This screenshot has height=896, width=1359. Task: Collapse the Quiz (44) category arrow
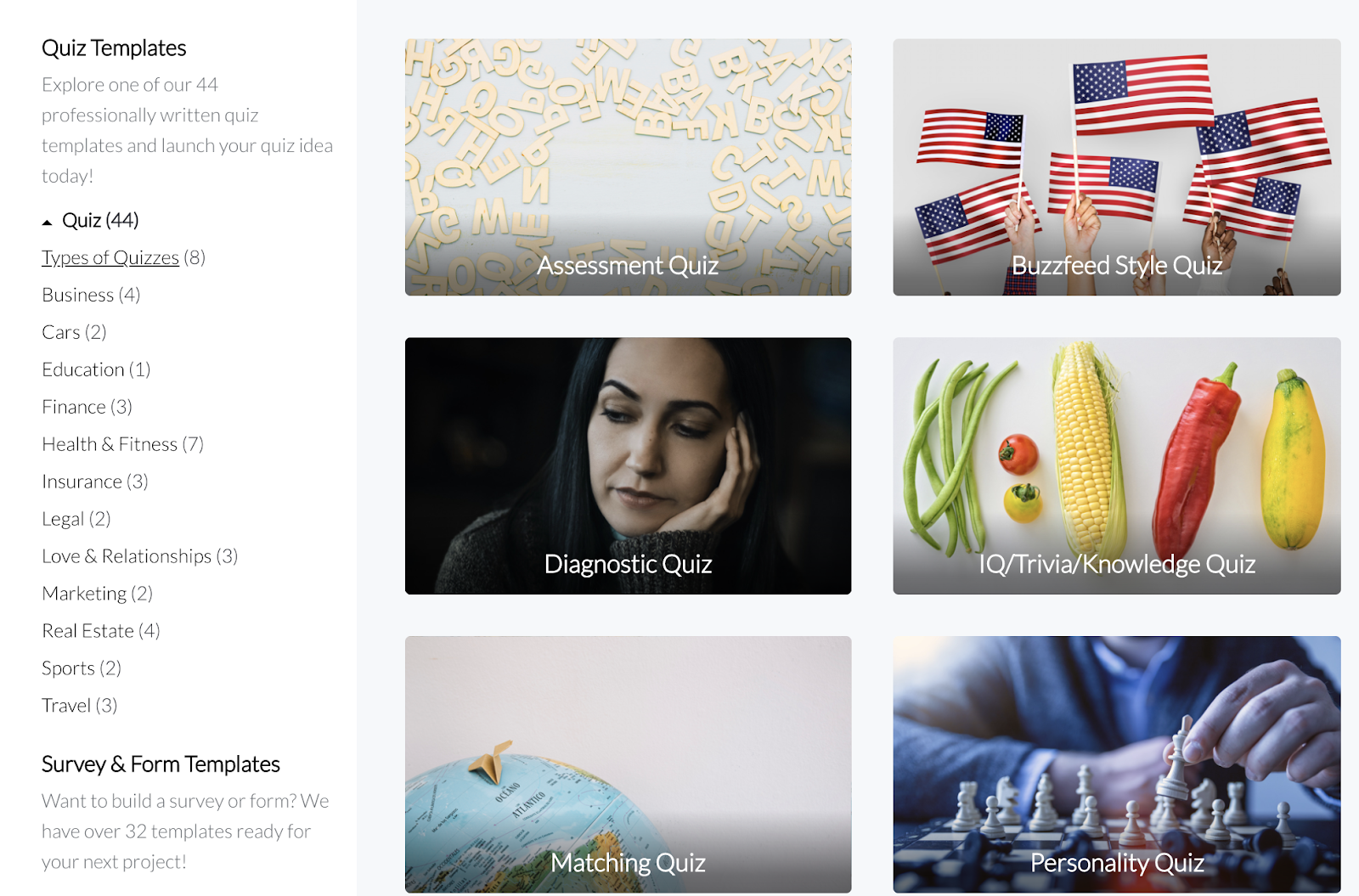[x=48, y=223]
